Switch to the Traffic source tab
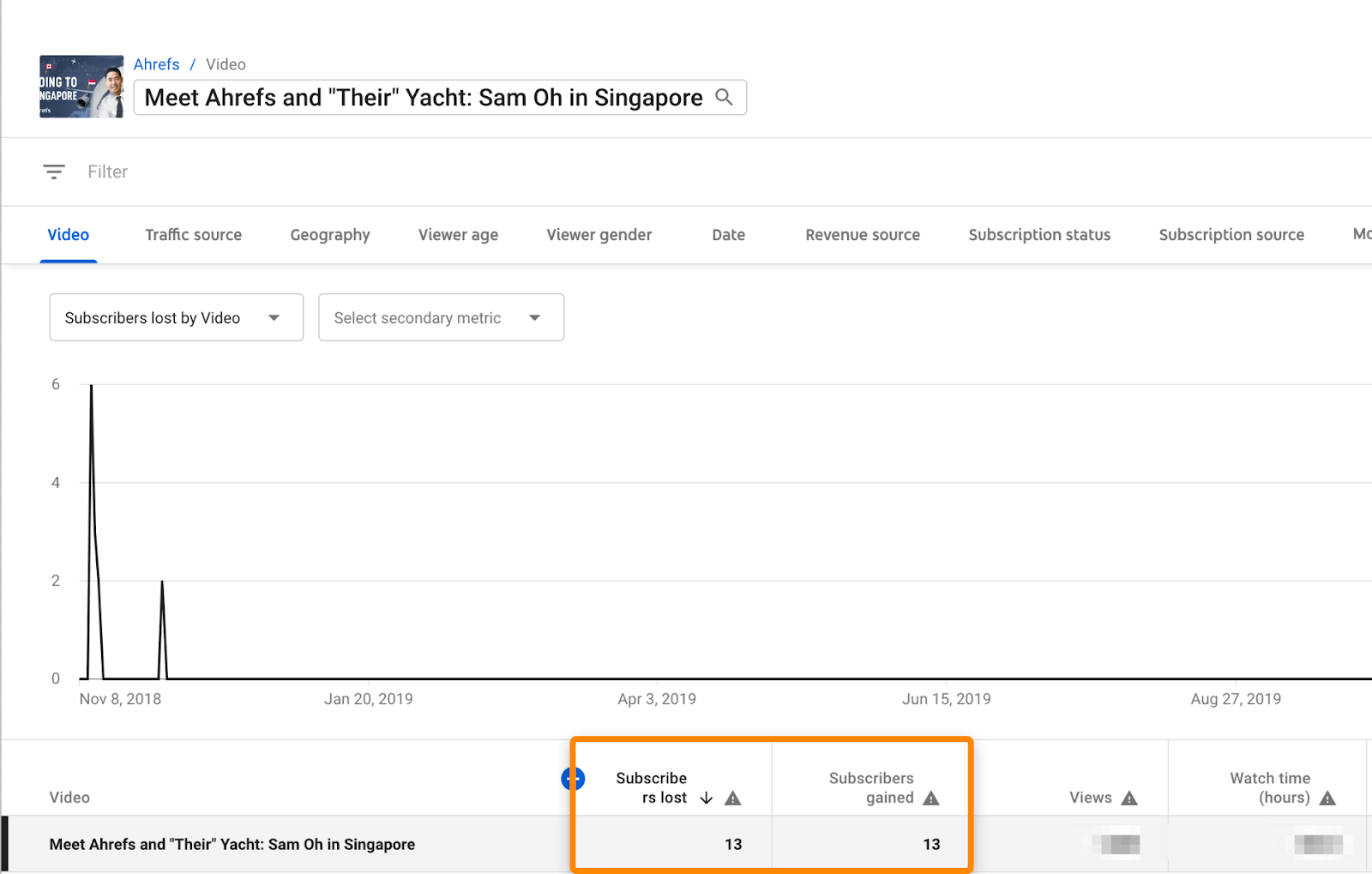The width and height of the screenshot is (1372, 874). point(193,234)
